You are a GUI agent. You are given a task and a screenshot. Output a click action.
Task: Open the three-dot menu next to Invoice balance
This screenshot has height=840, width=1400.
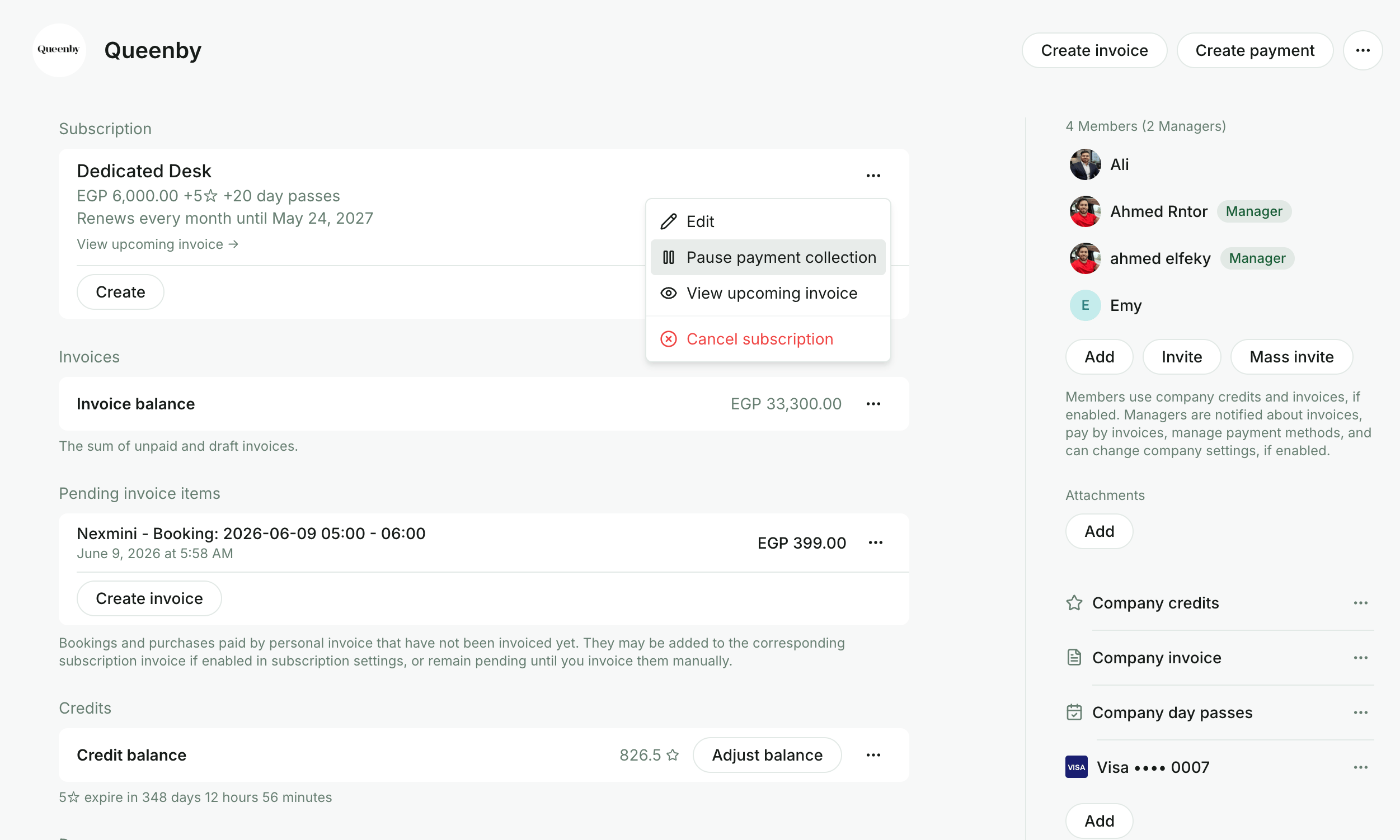click(873, 404)
